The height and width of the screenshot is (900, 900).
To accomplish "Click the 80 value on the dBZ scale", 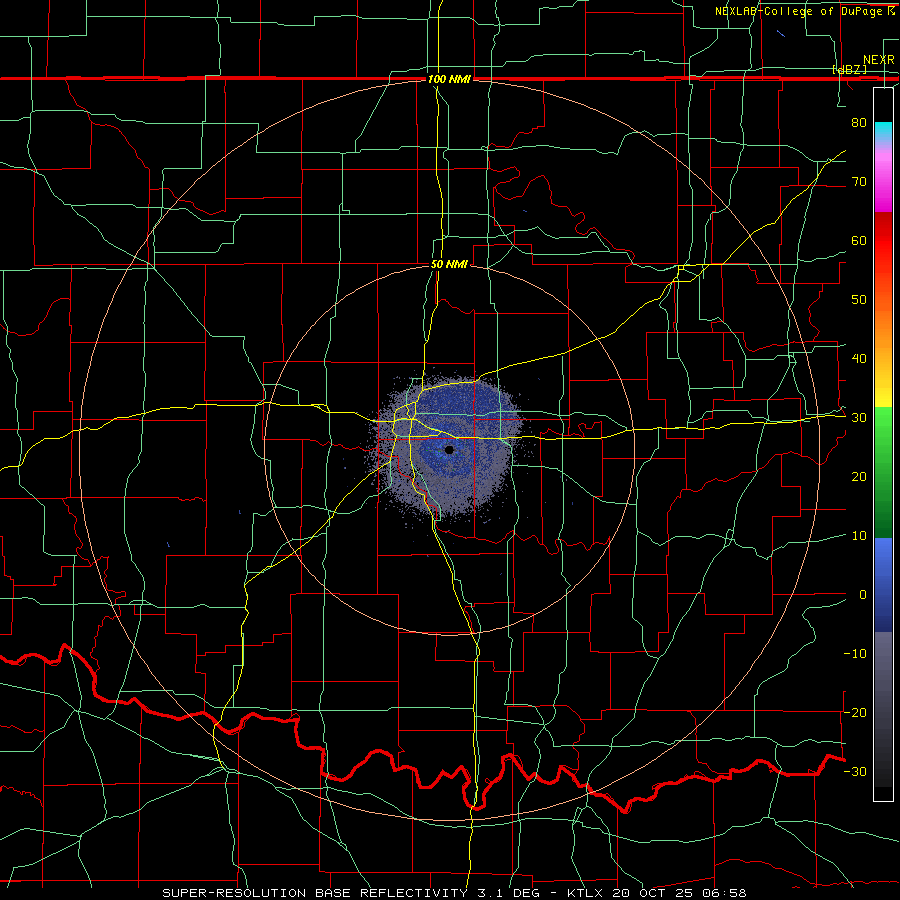I will point(859,123).
